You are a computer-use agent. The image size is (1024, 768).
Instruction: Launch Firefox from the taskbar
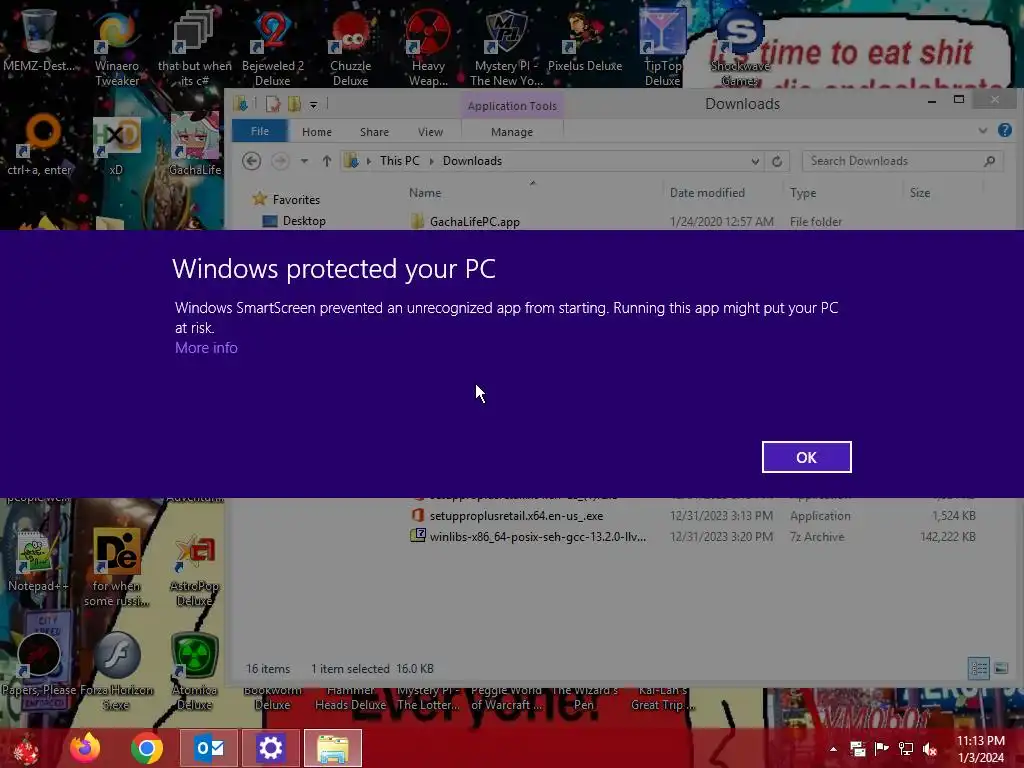[x=85, y=748]
